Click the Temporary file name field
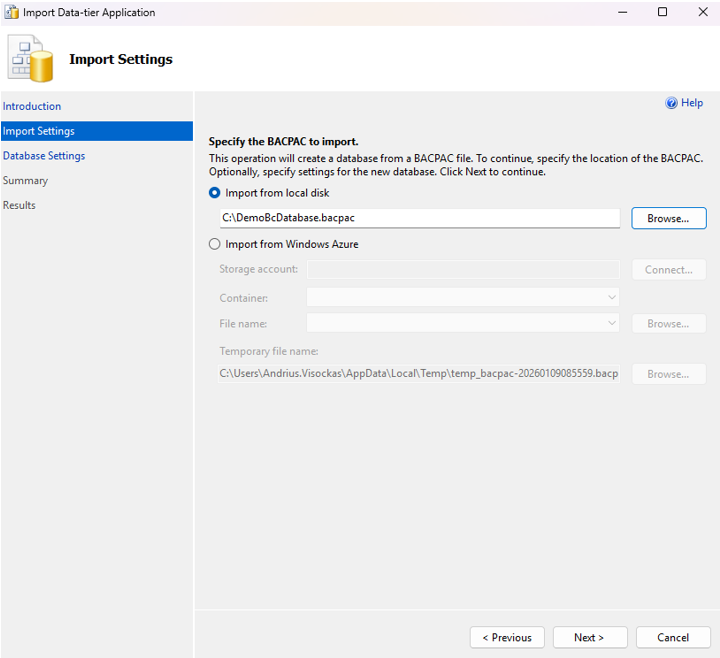The image size is (720, 658). [420, 374]
